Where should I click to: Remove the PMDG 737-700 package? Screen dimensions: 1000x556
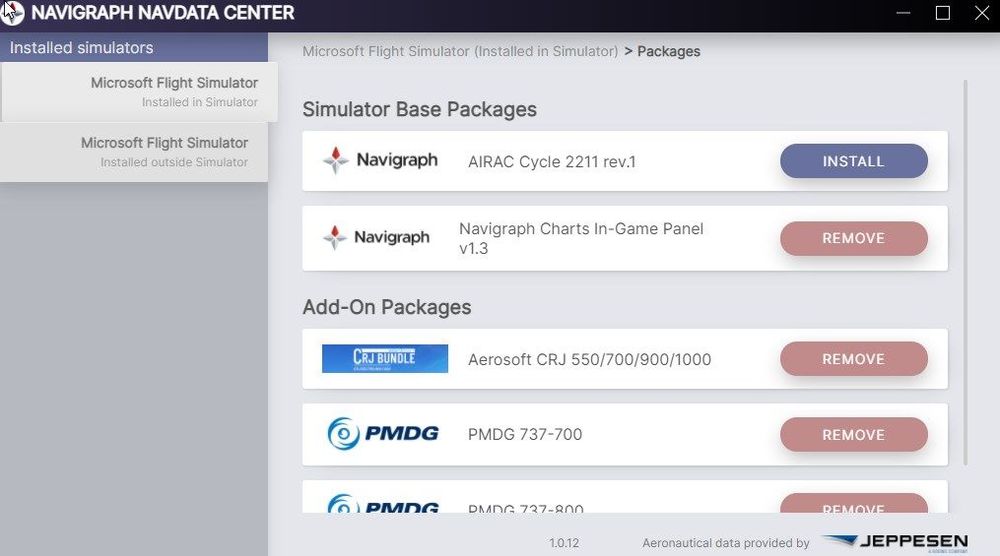tap(853, 435)
